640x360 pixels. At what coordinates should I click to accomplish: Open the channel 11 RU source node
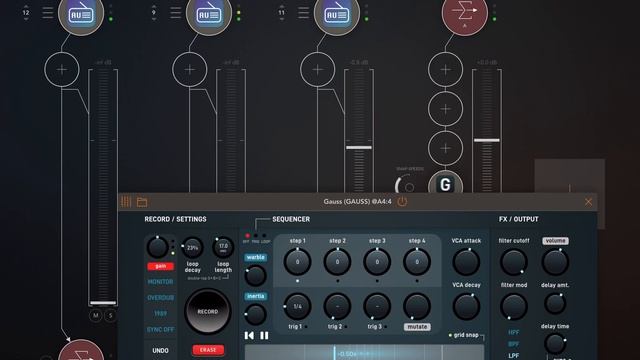(x=337, y=13)
